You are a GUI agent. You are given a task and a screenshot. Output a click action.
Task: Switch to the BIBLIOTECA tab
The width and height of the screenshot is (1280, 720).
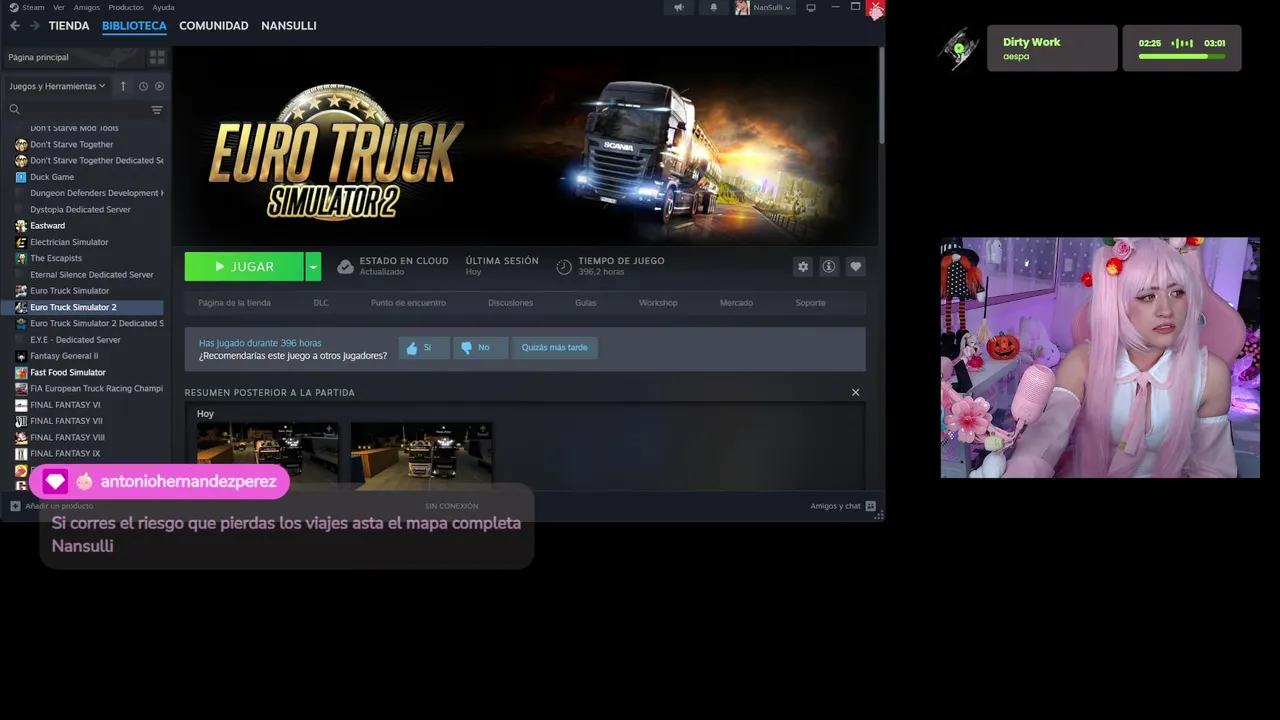pos(134,26)
